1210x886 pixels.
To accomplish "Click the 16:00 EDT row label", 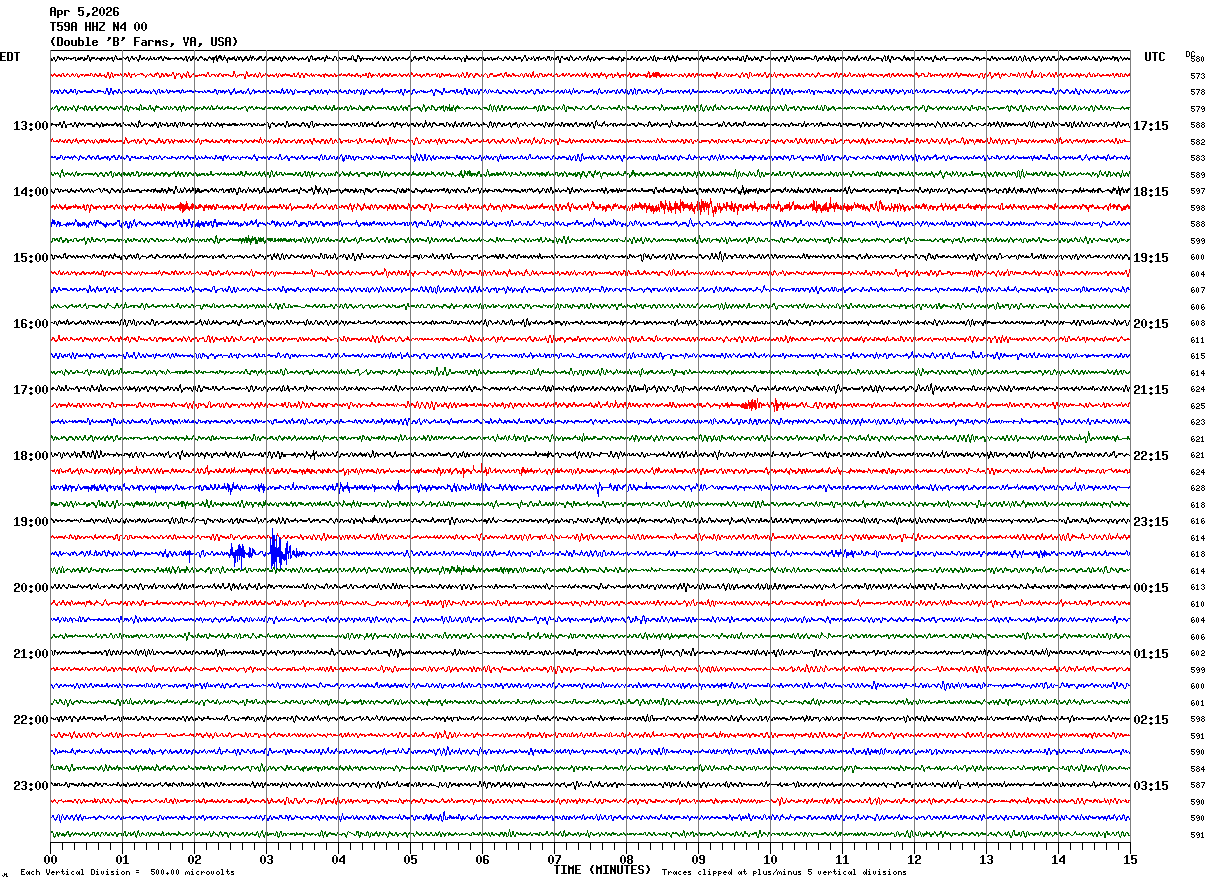I will coord(31,324).
